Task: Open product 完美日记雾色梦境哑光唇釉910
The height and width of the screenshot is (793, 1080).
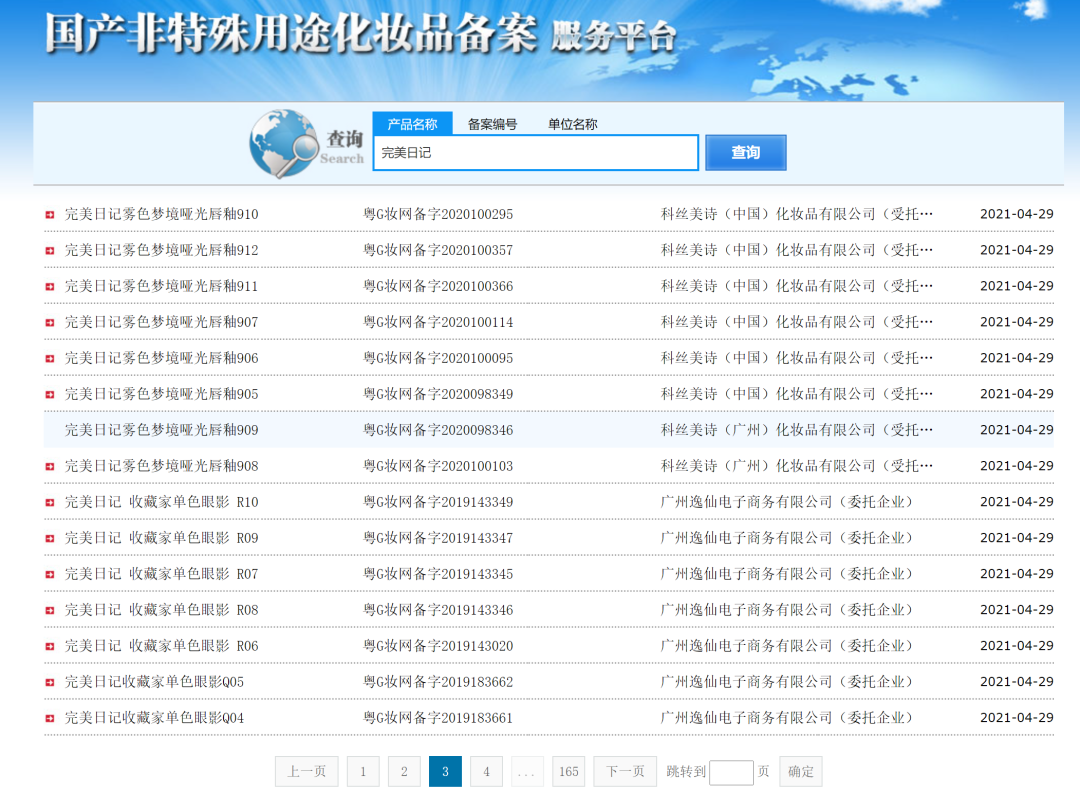Action: (162, 214)
